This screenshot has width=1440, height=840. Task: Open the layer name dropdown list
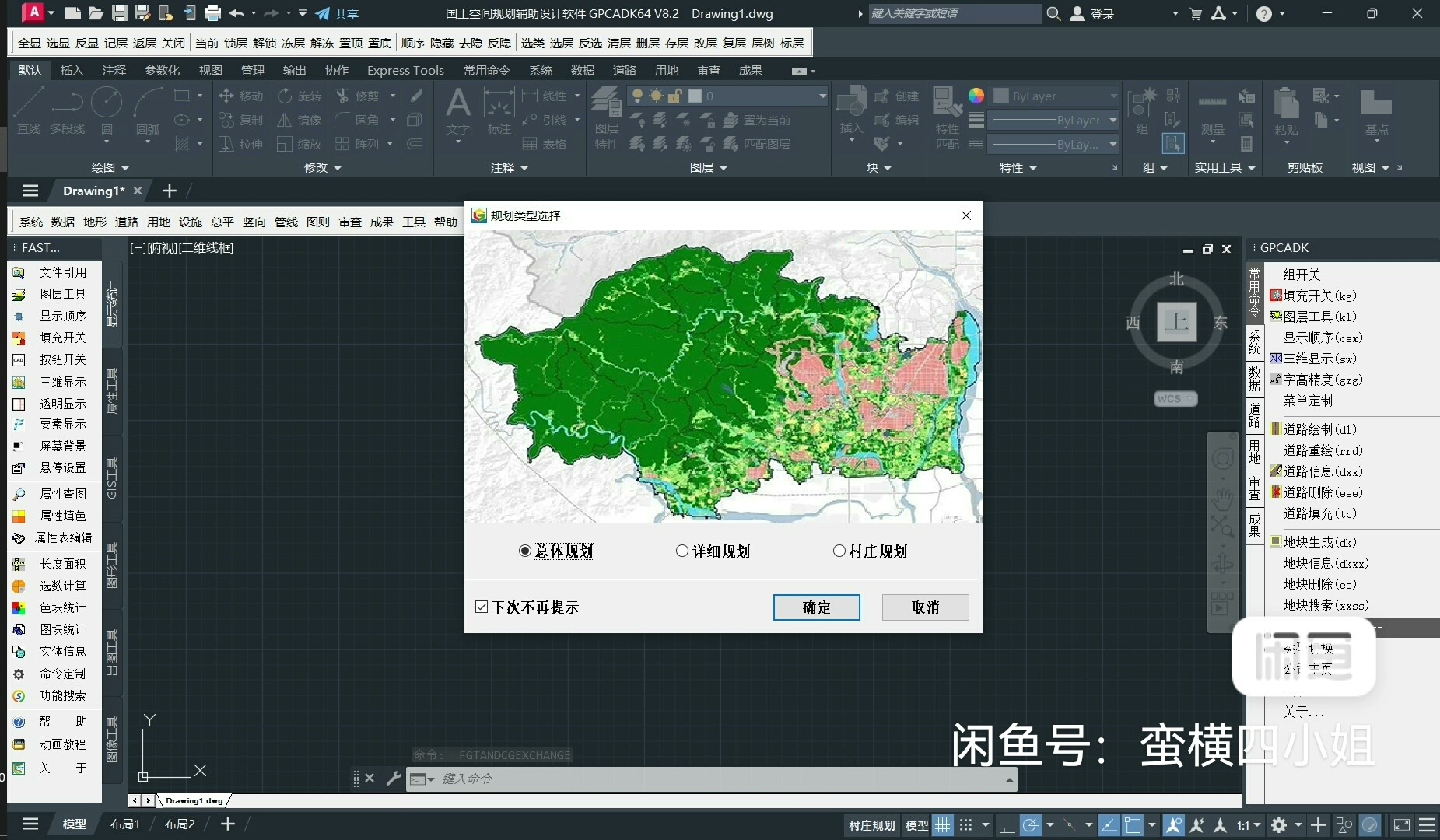pos(822,96)
